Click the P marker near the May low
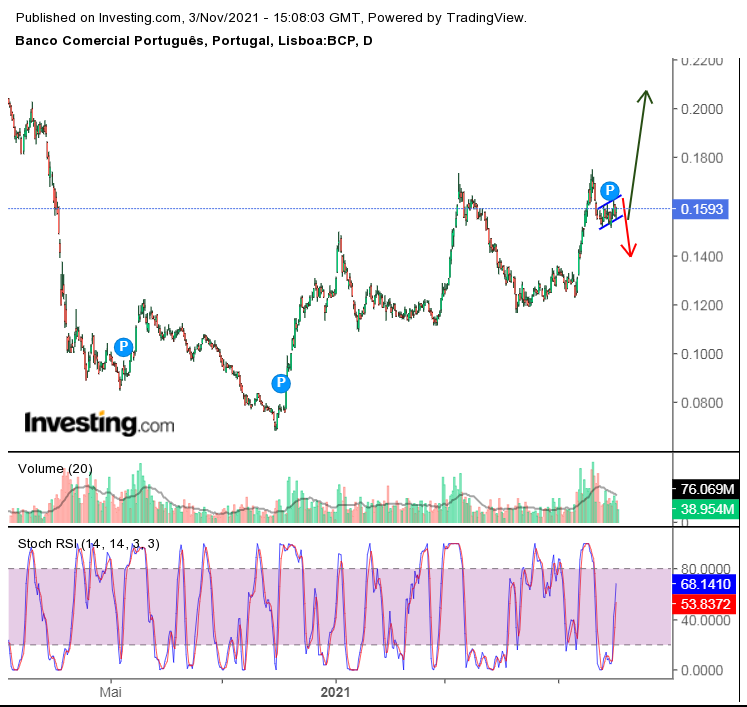The image size is (747, 707). point(123,346)
